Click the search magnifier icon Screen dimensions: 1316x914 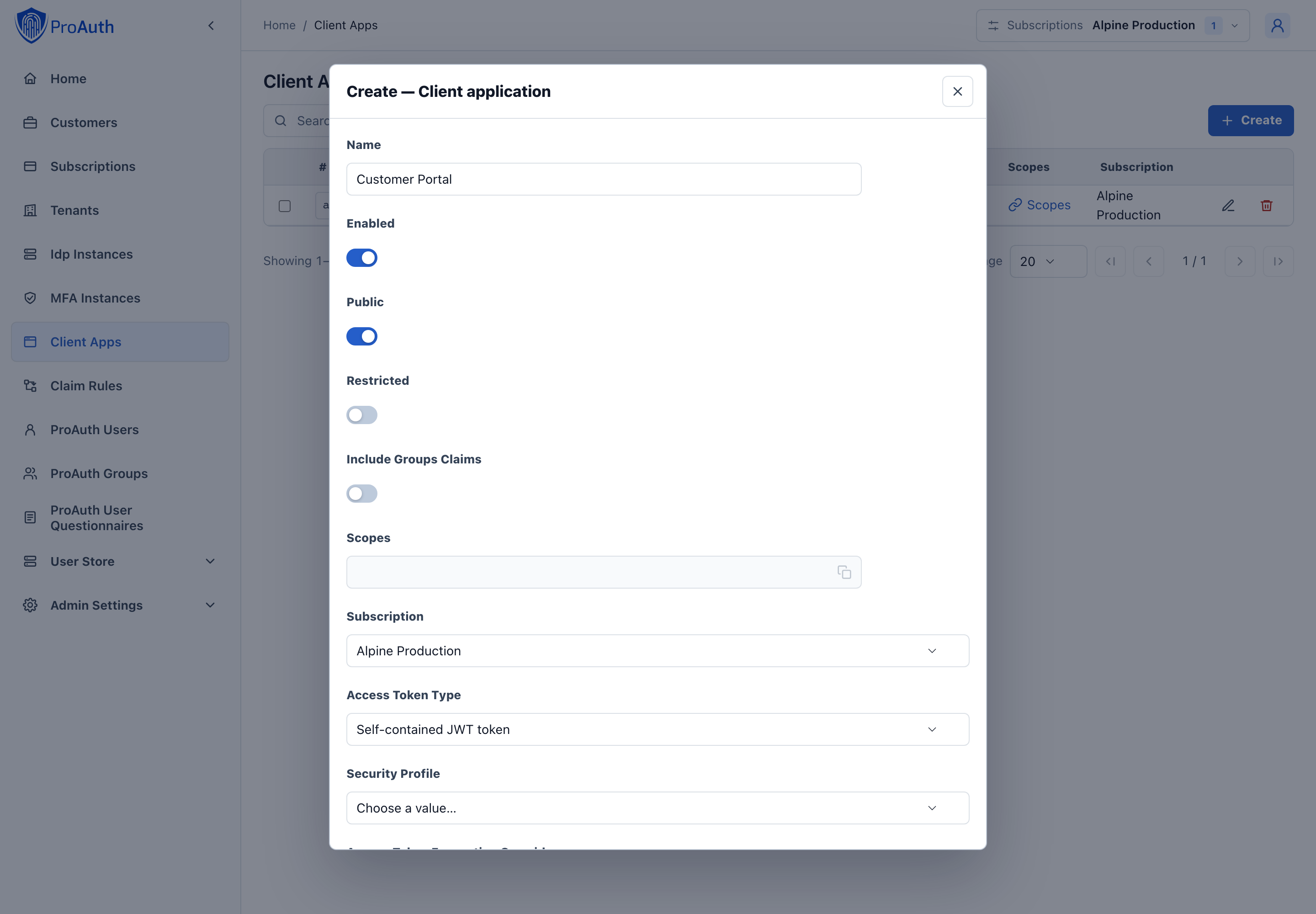tap(281, 121)
